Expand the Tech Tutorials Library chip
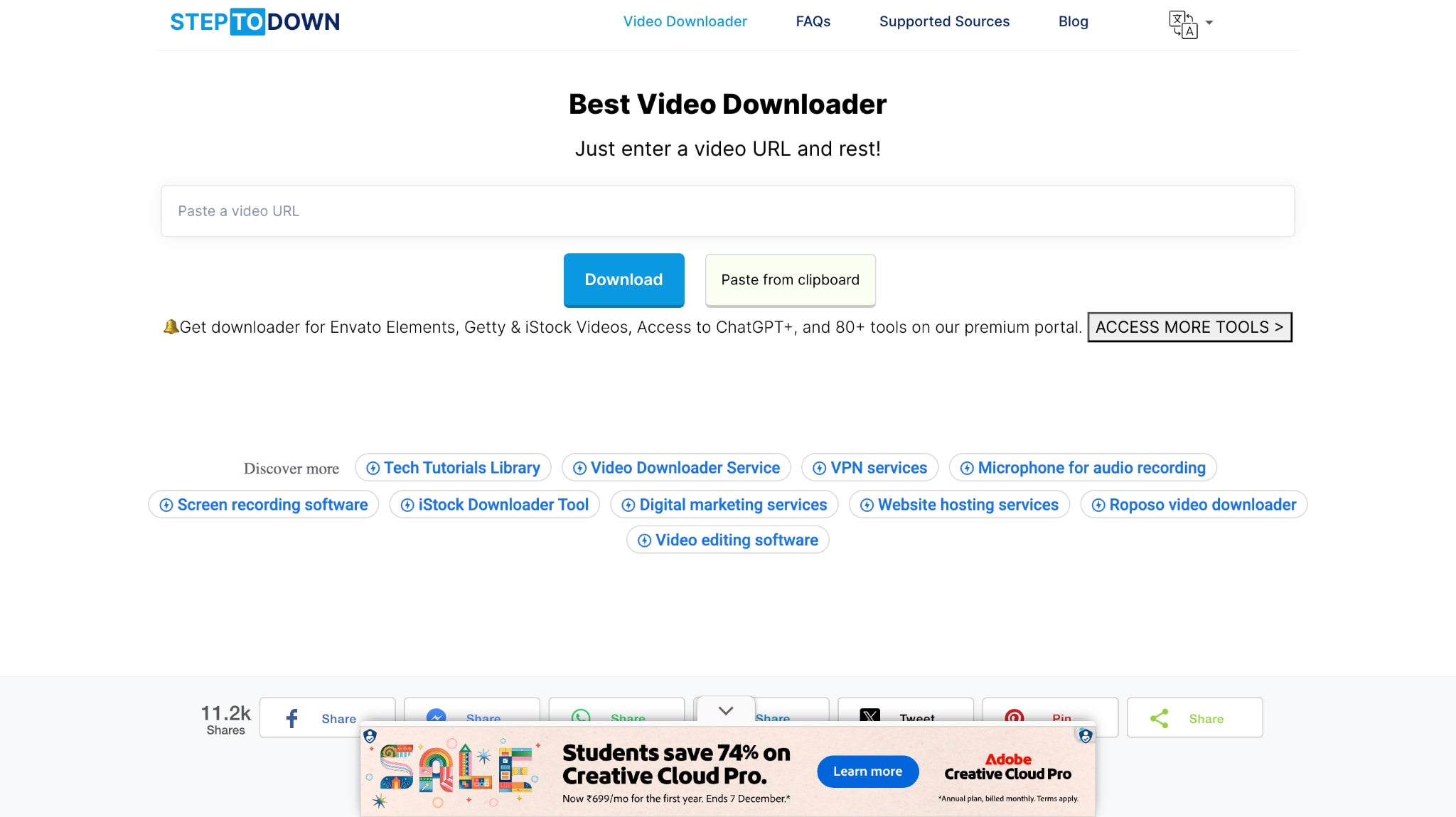 click(x=453, y=468)
